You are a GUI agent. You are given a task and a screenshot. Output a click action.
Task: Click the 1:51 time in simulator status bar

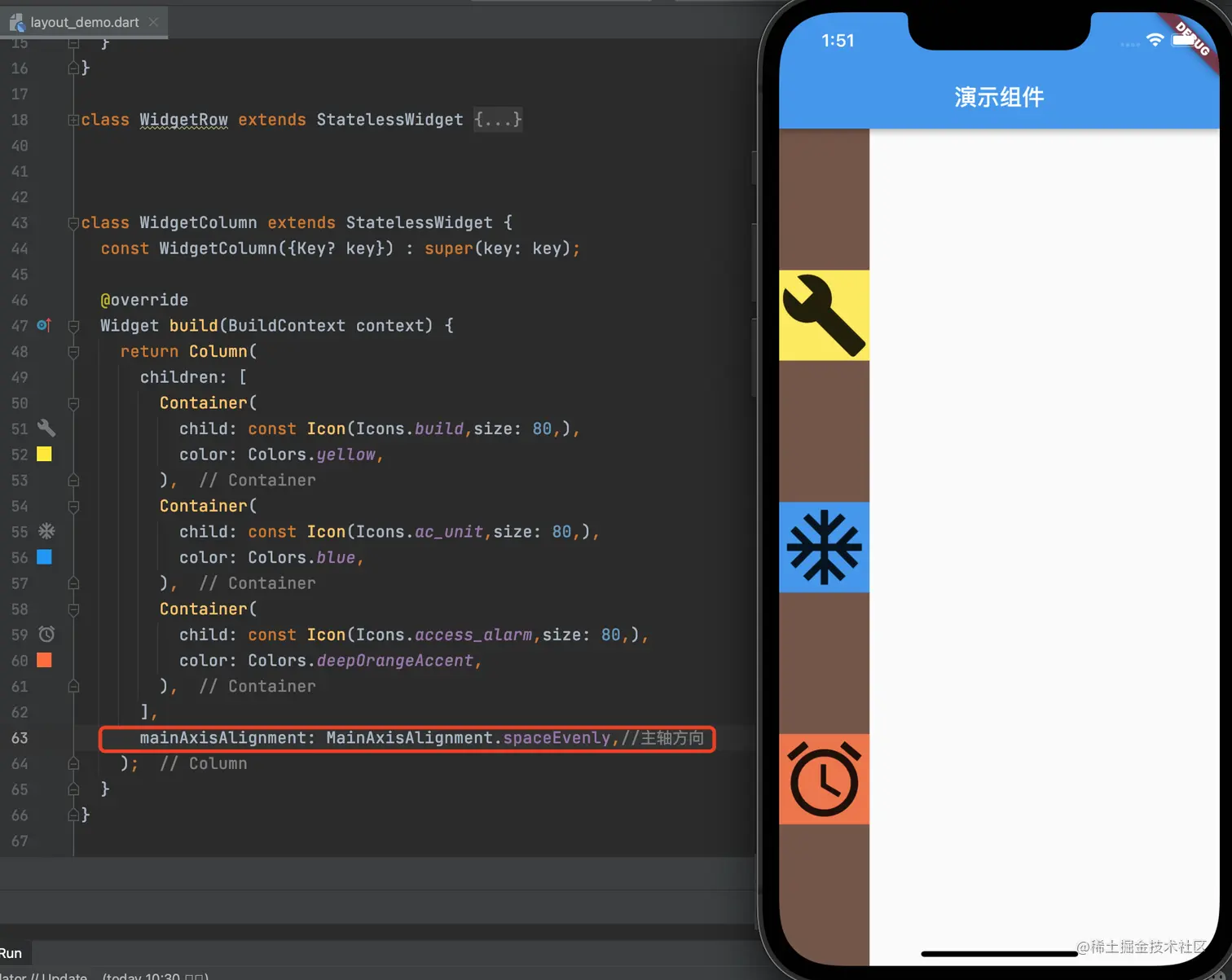(838, 41)
